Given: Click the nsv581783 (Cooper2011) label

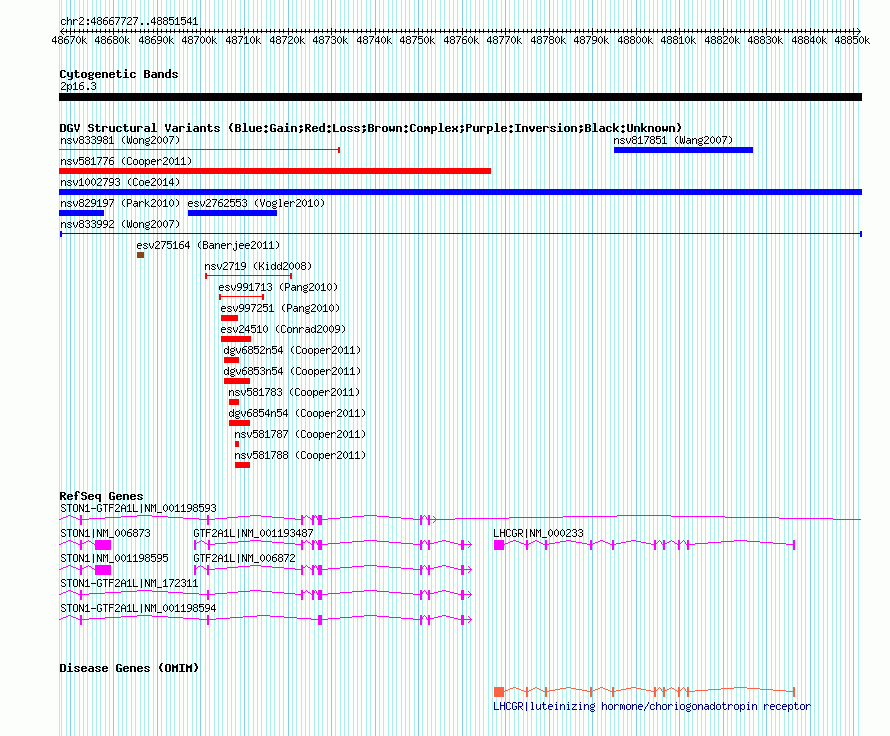Looking at the screenshot, I should (x=293, y=392).
